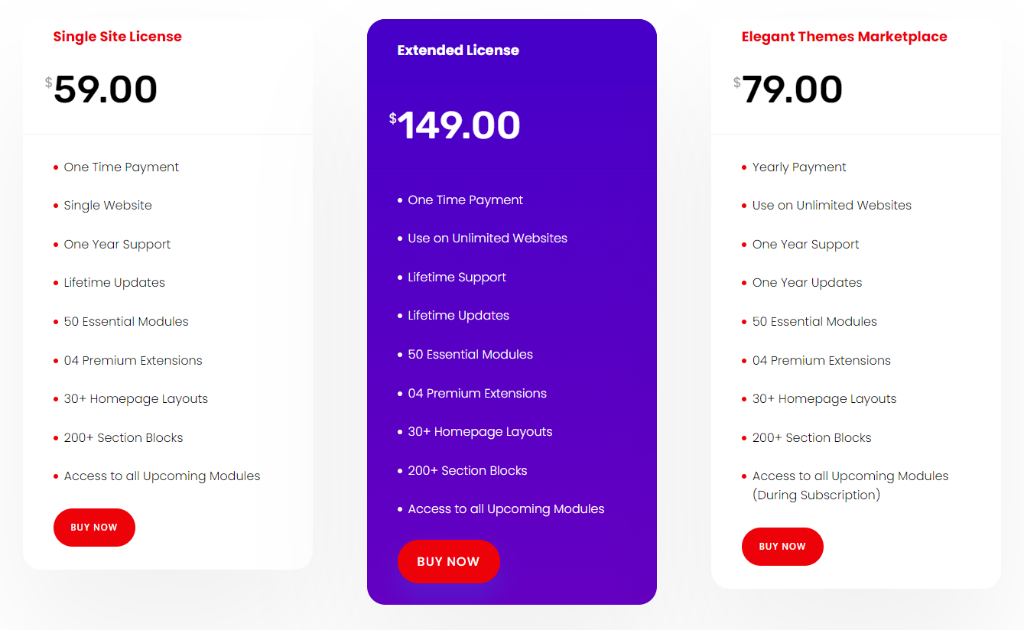The height and width of the screenshot is (630, 1024).
Task: Click 200+ Section Blocks in Extended License
Action: 467,471
